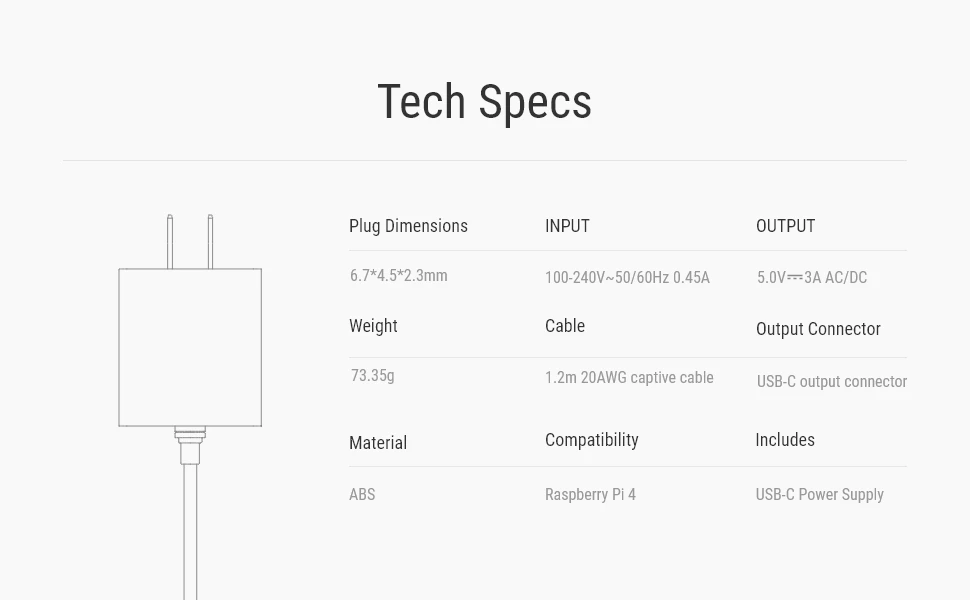
Task: Select the OUTPUT spec heading
Action: (785, 226)
